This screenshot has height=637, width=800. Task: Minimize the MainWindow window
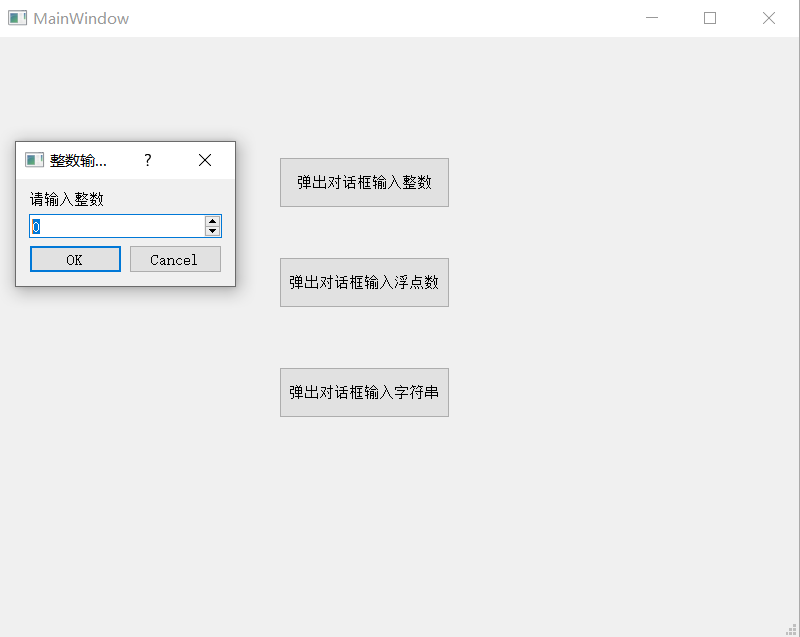point(652,18)
